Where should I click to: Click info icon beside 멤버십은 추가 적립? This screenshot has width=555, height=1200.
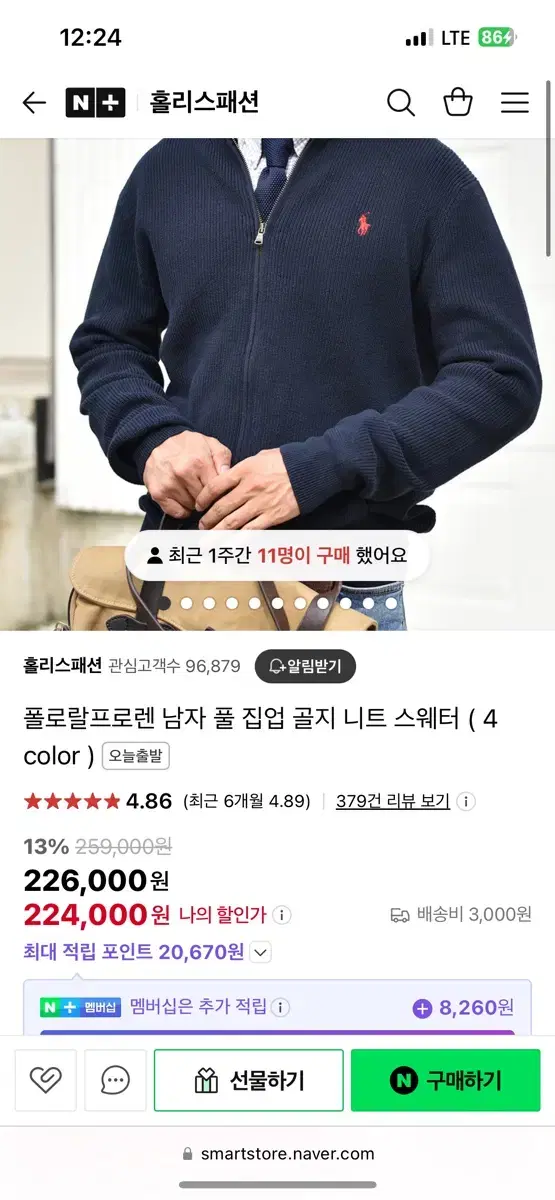click(281, 1007)
